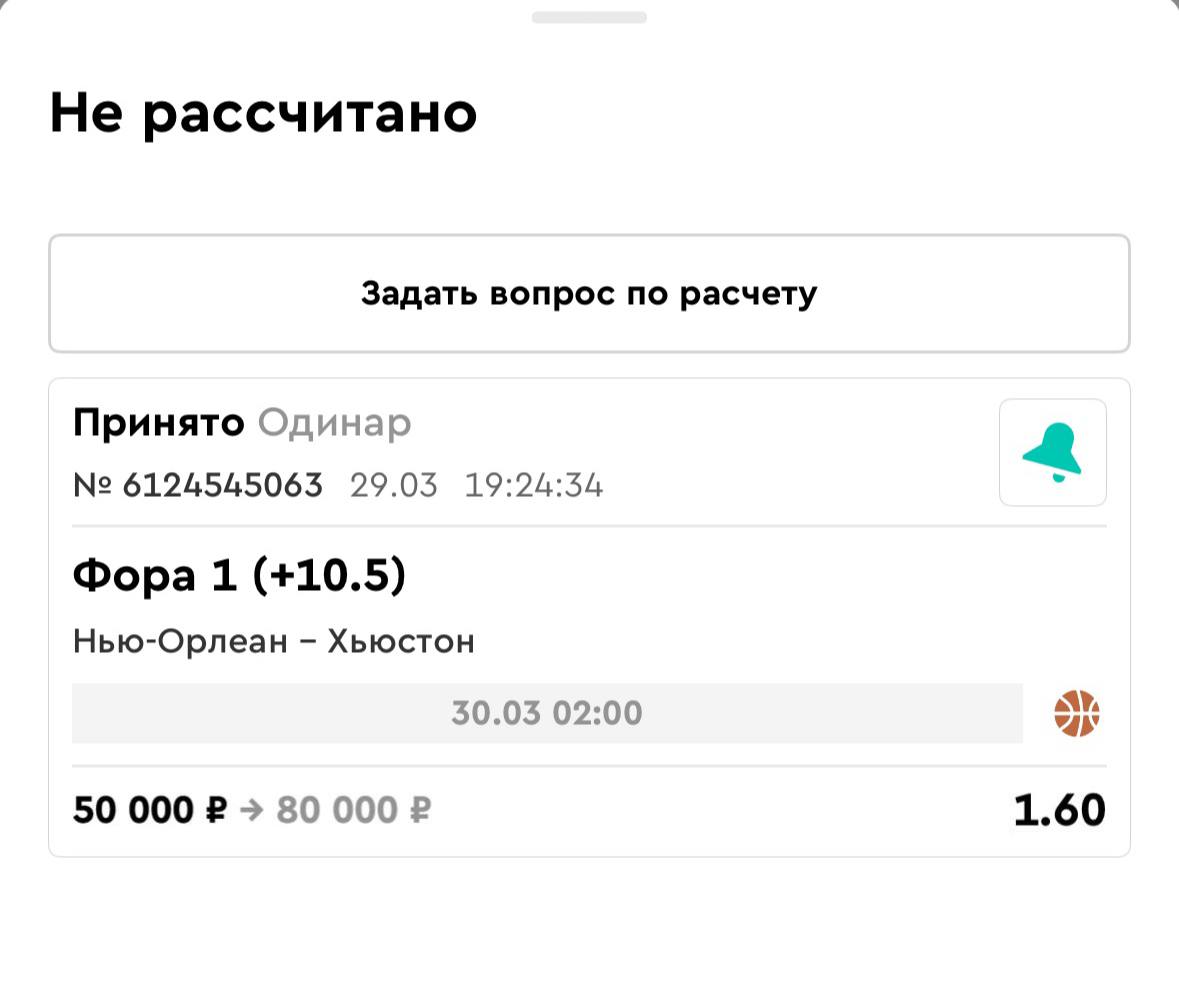Click the match start time bar 30.03 02:00
1179x1004 pixels.
click(x=546, y=713)
